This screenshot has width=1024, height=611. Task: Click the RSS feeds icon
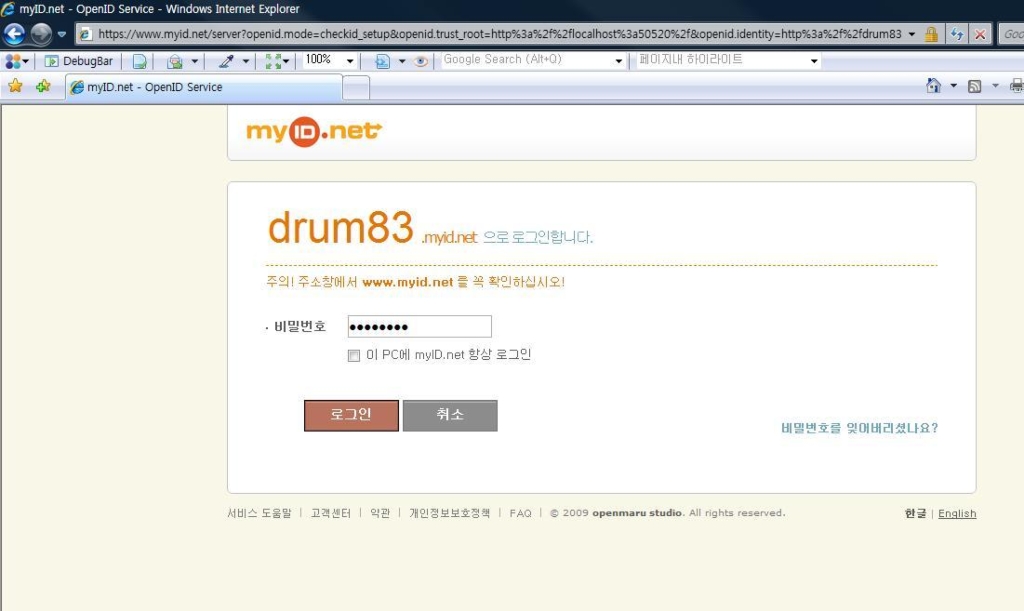point(974,86)
